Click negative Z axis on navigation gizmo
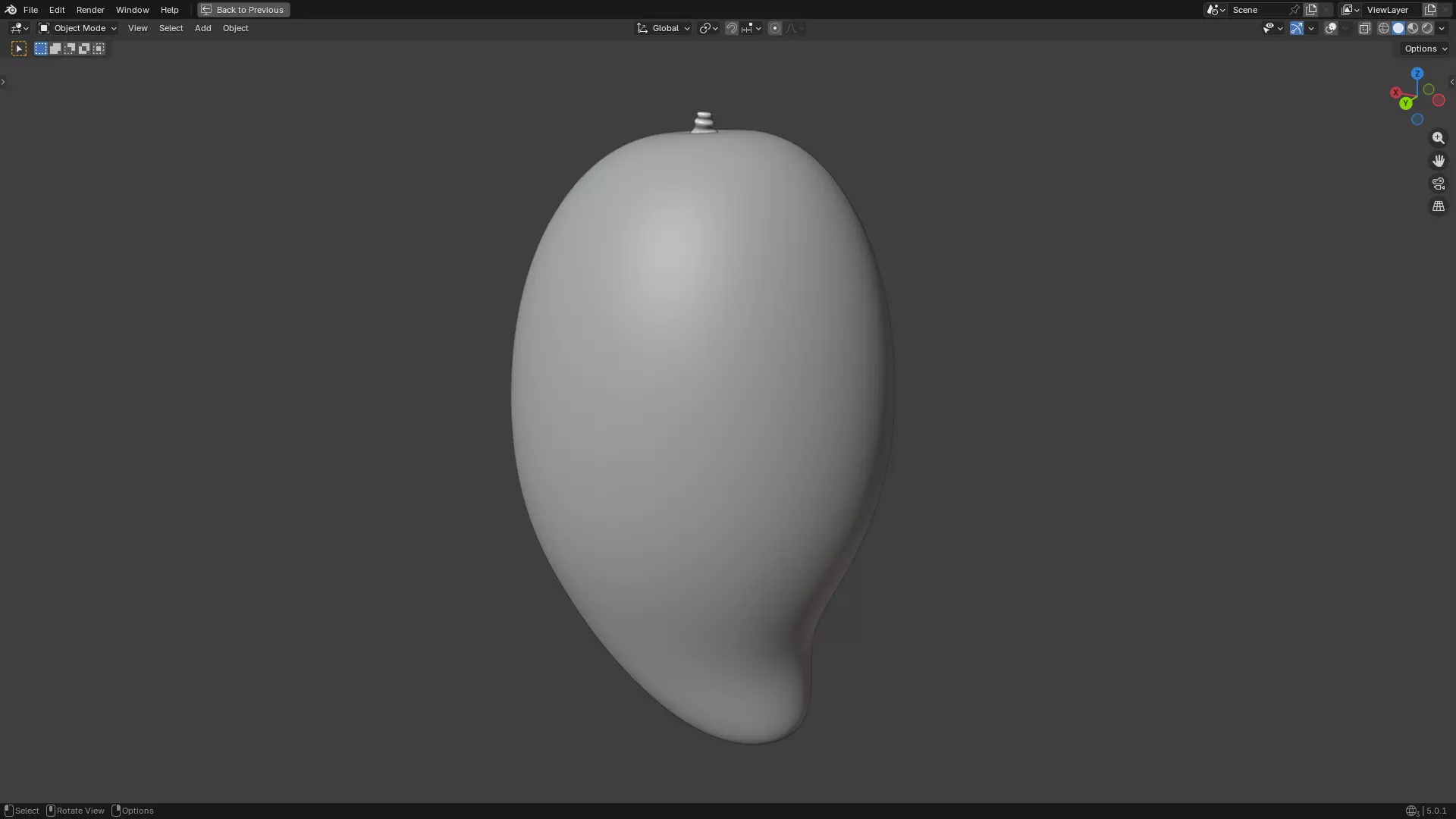Image resolution: width=1456 pixels, height=819 pixels. [x=1417, y=120]
